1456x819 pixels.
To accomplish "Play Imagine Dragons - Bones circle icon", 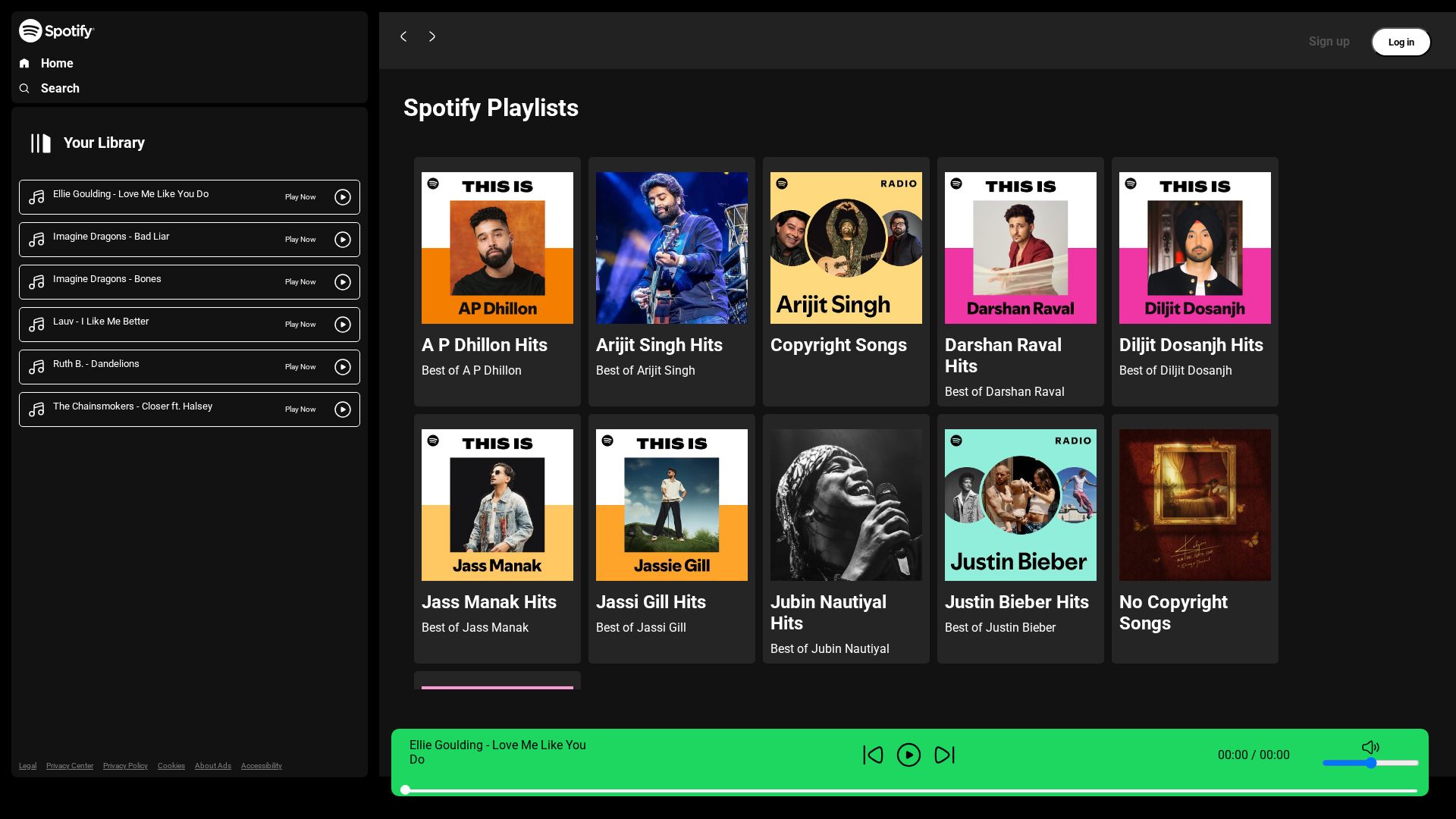I will pos(343,282).
